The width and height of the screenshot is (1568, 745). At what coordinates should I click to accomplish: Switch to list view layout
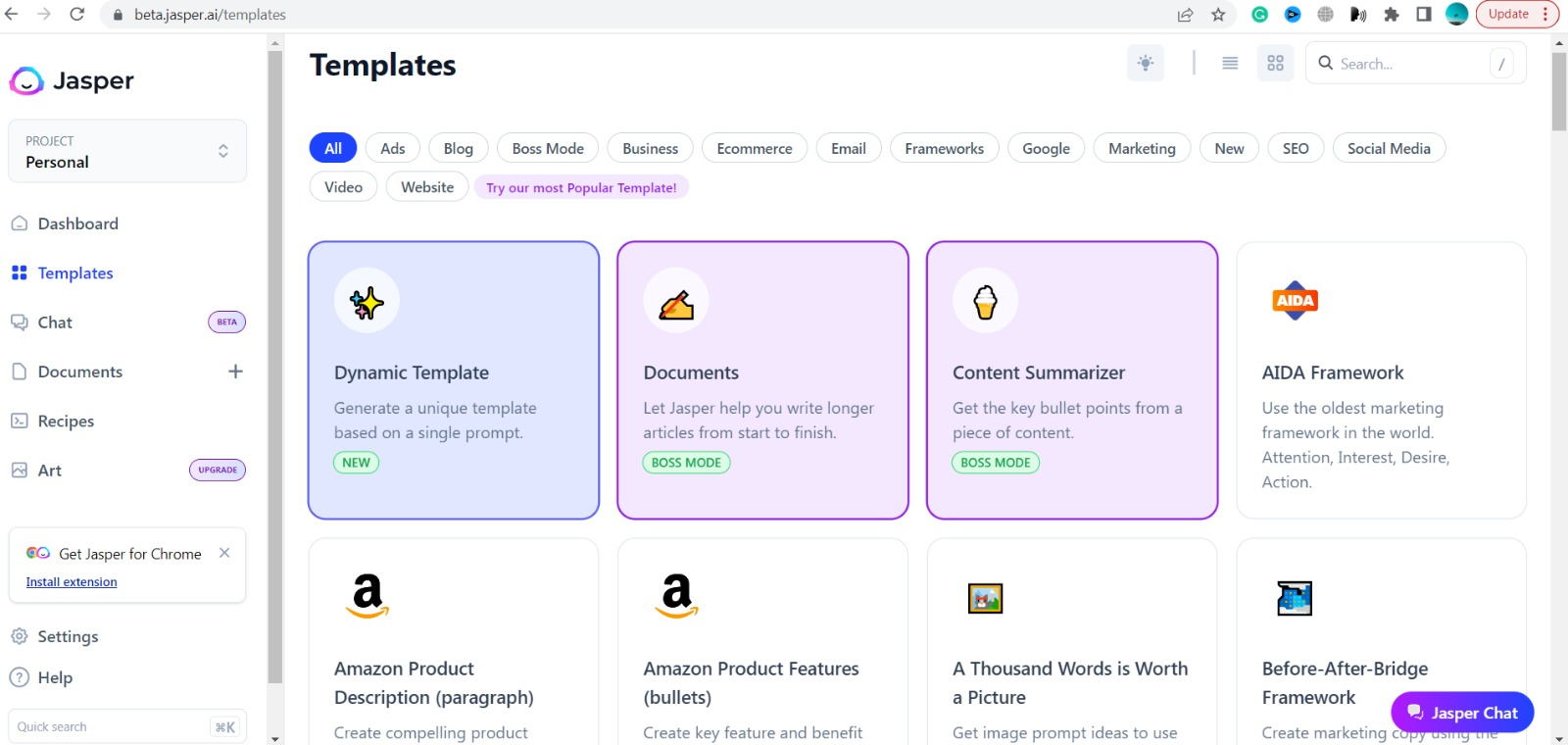1230,63
